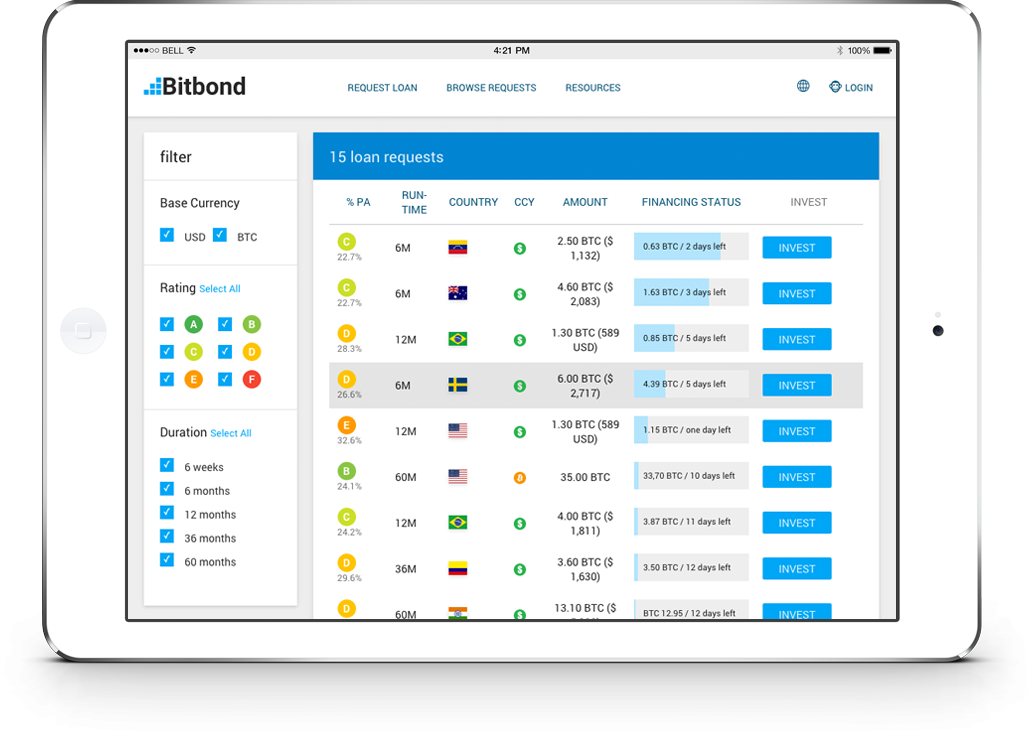Viewport: 1029px width, 733px height.
Task: Sort by Financing Status column header
Action: (691, 202)
